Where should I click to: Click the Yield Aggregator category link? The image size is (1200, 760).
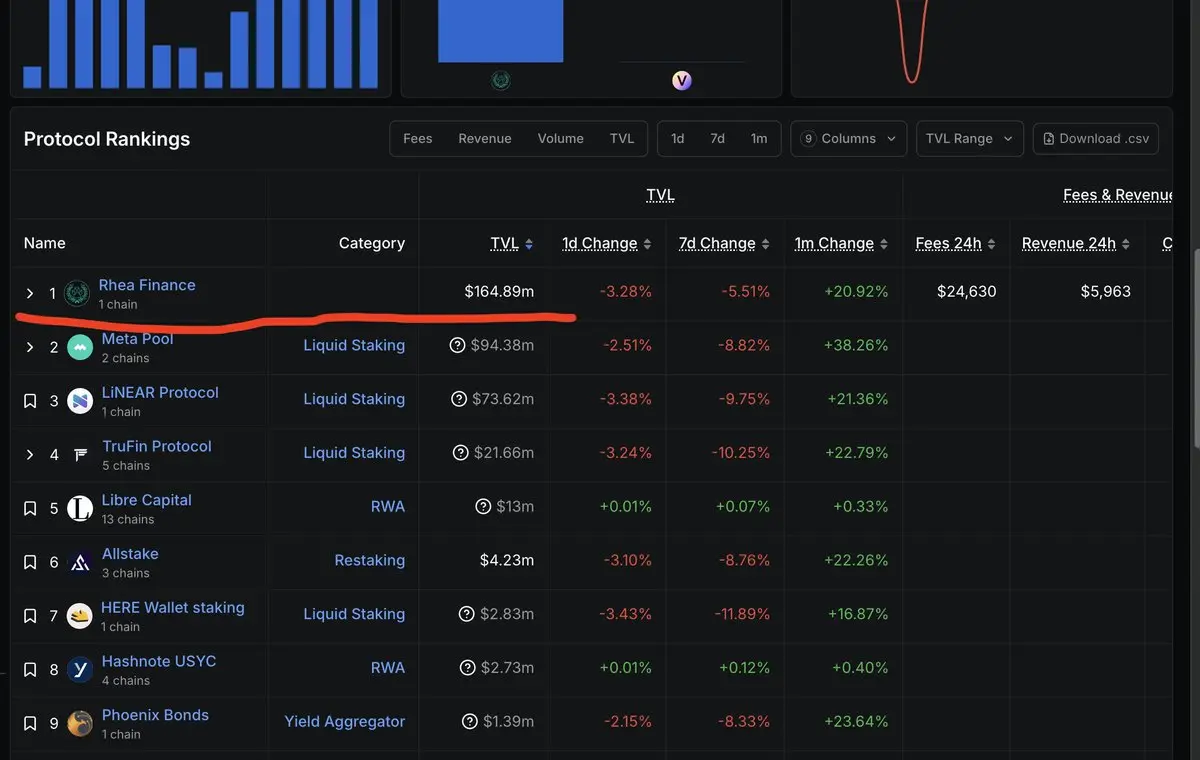click(x=345, y=721)
